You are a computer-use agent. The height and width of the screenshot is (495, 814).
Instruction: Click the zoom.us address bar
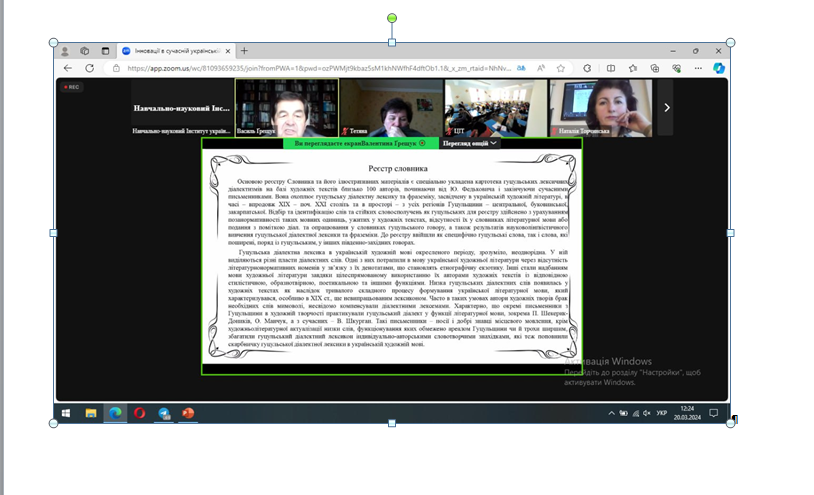click(300, 68)
